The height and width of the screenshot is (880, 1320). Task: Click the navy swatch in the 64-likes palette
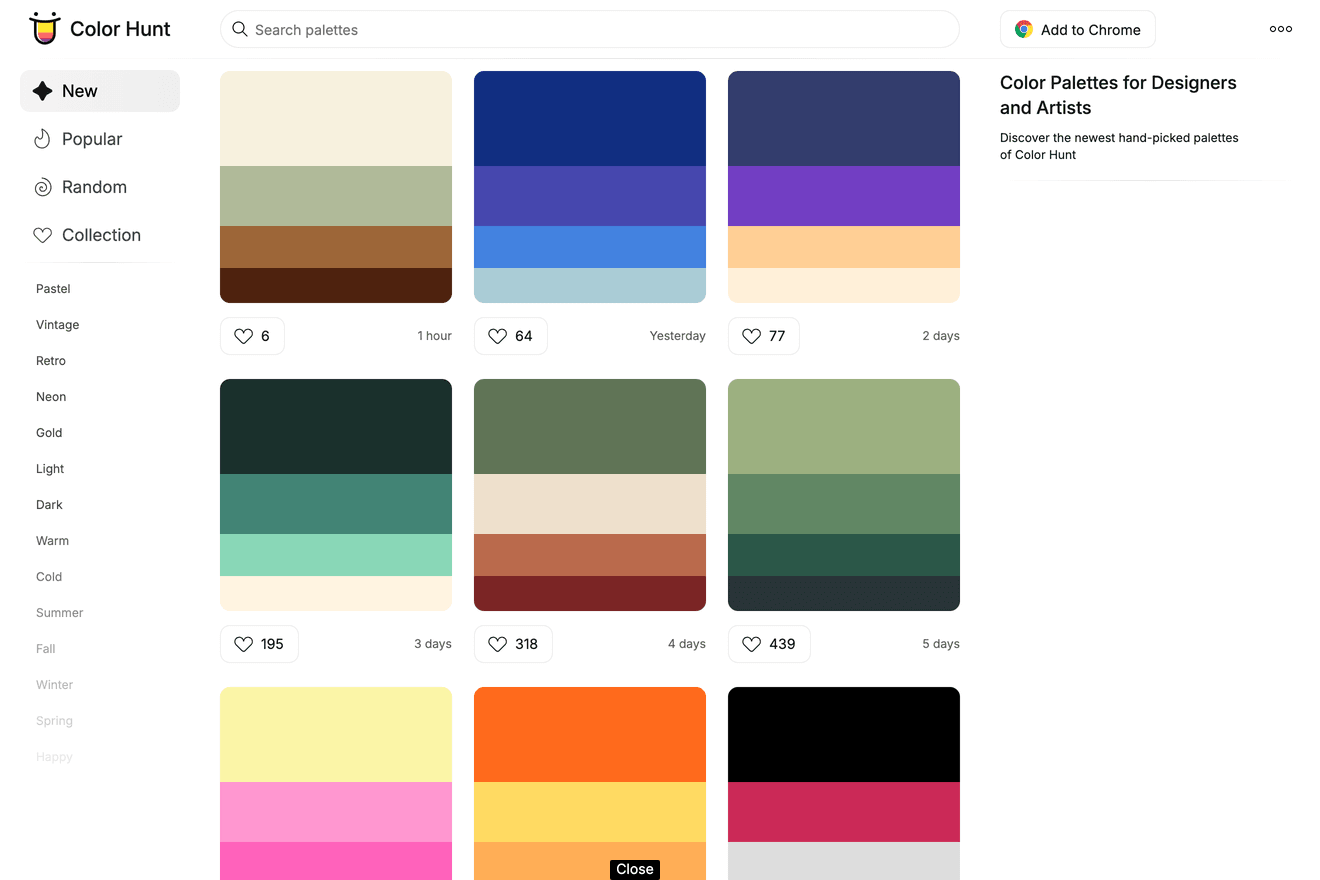coord(590,118)
